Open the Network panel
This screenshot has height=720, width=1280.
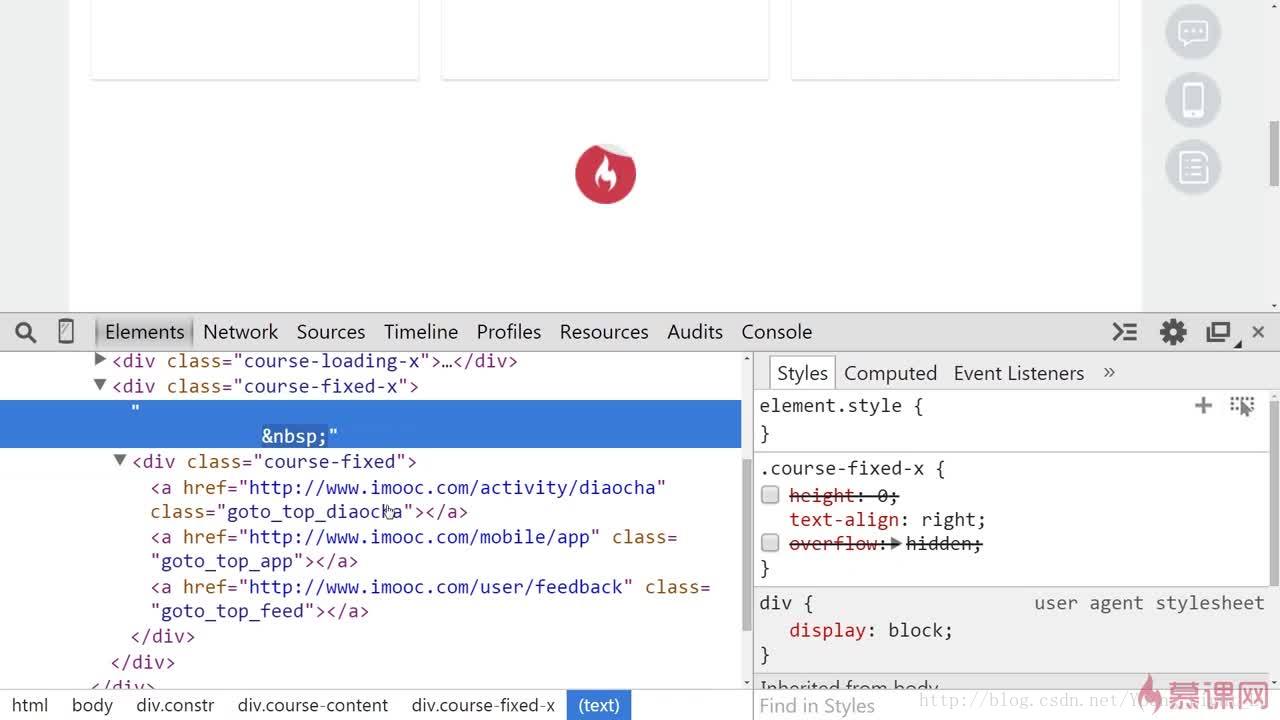tap(240, 332)
